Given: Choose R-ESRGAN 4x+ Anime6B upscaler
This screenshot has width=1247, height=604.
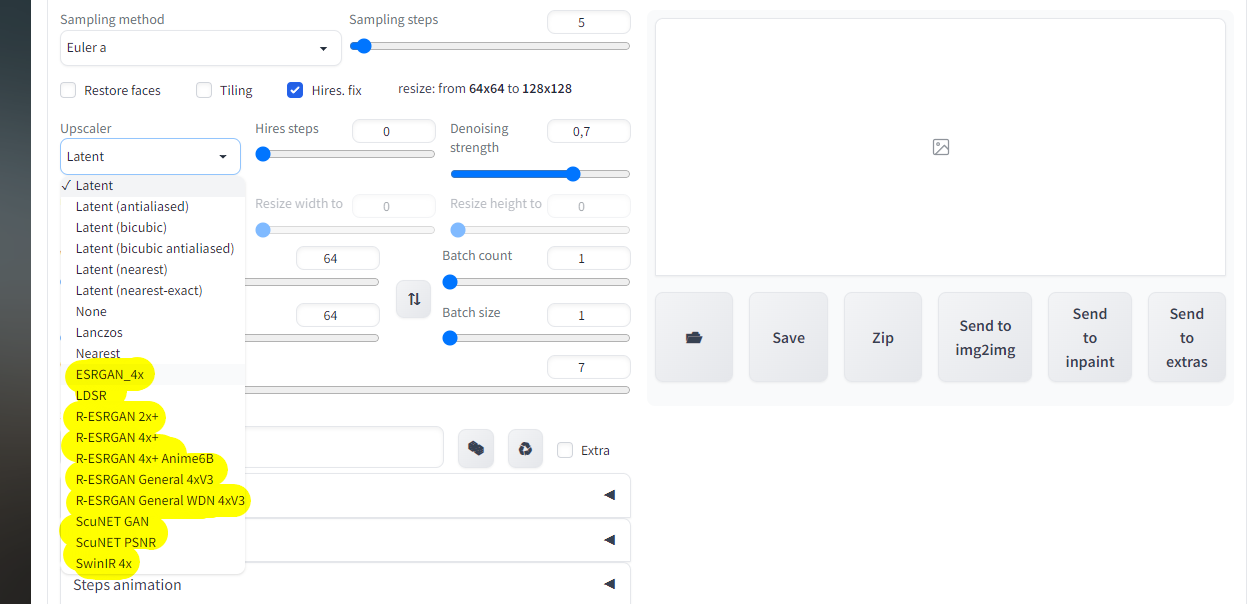Looking at the screenshot, I should tap(145, 458).
